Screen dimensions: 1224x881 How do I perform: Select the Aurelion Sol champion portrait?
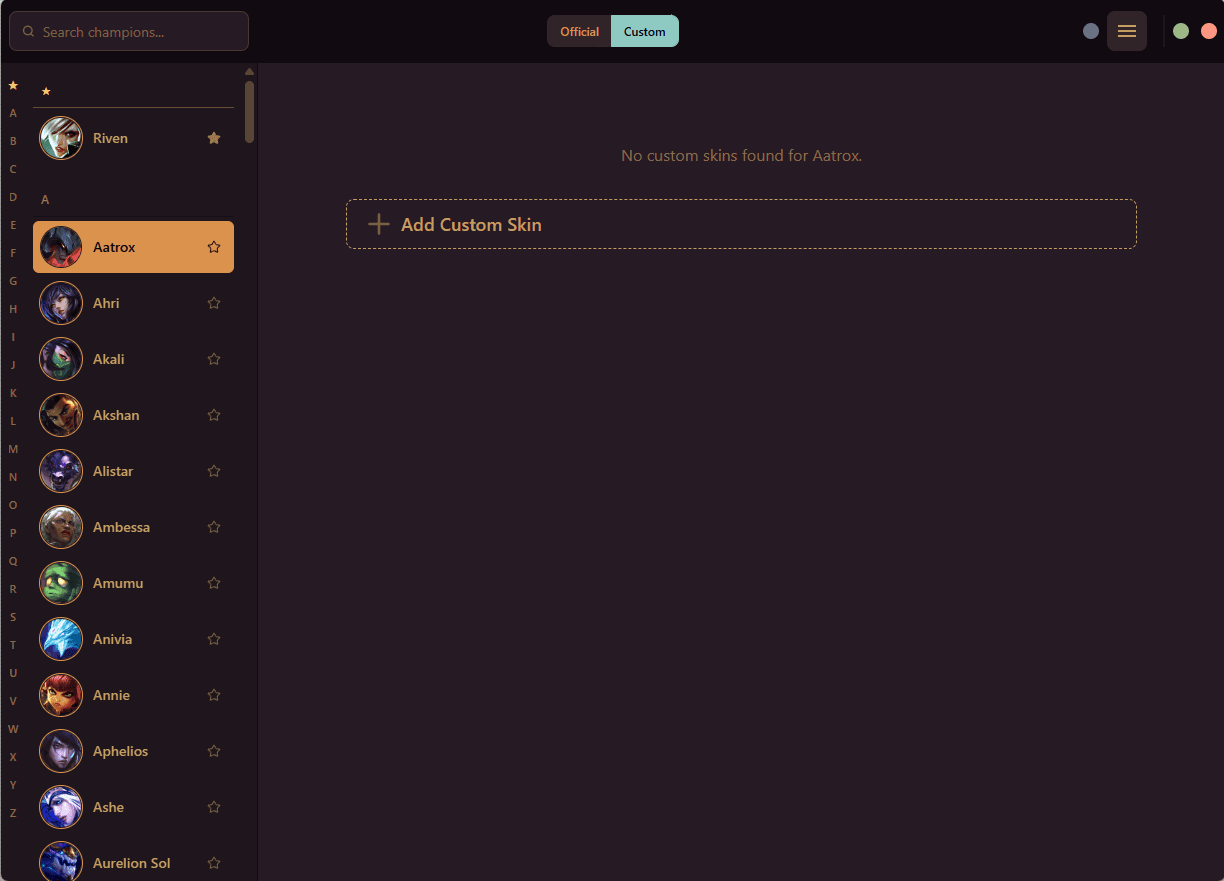[x=61, y=861]
